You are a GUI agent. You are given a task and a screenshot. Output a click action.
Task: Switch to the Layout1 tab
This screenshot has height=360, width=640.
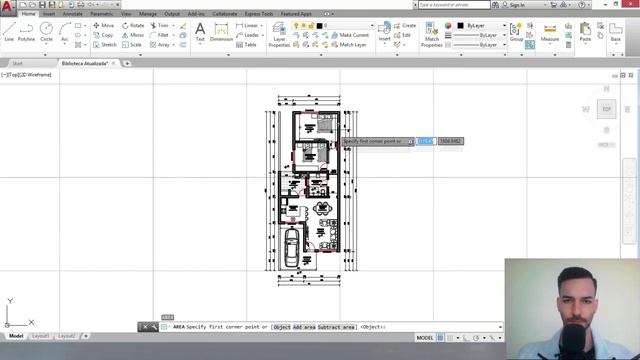click(x=41, y=336)
